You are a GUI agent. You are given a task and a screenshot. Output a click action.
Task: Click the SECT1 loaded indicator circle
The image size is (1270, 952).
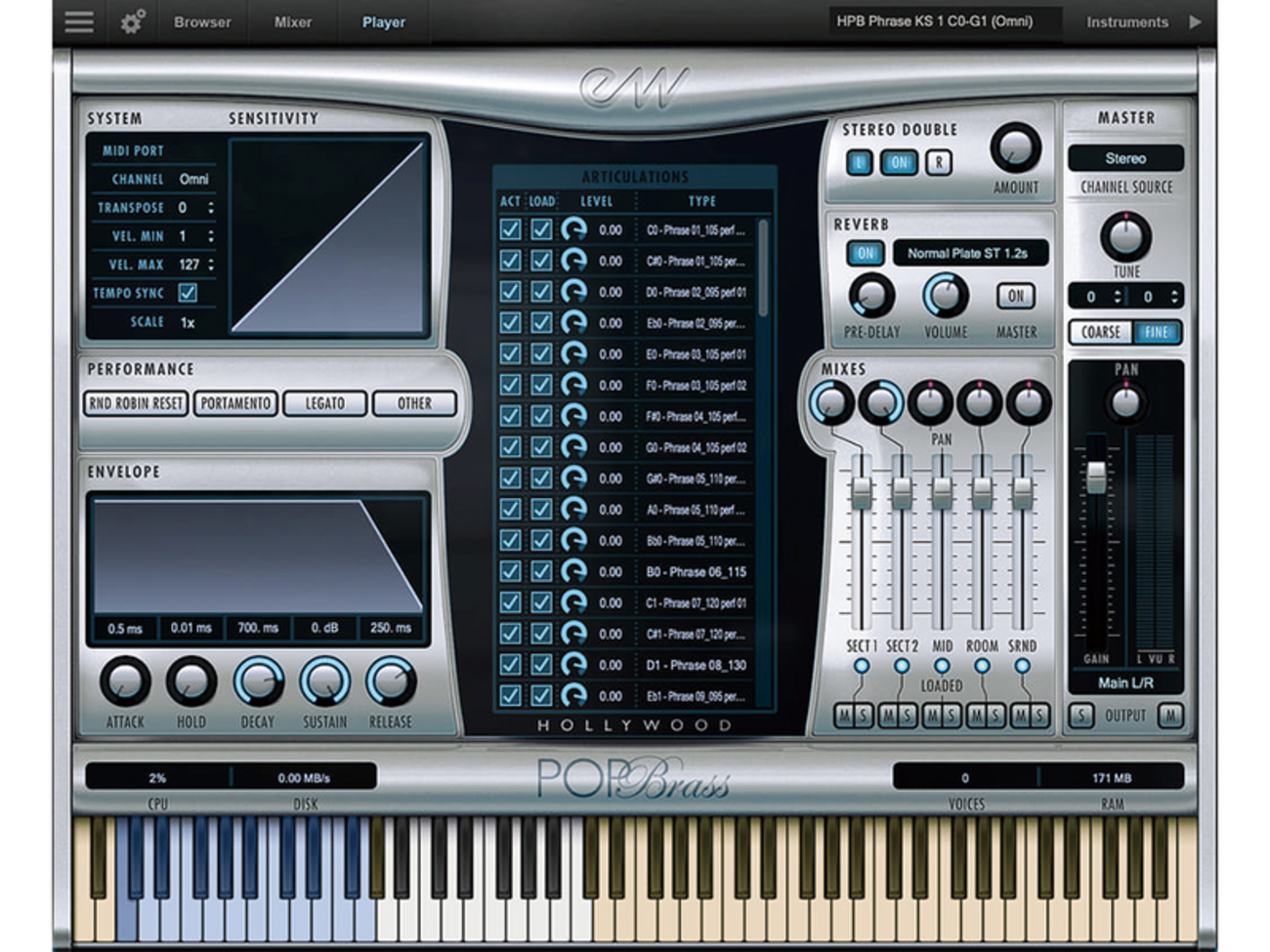861,666
